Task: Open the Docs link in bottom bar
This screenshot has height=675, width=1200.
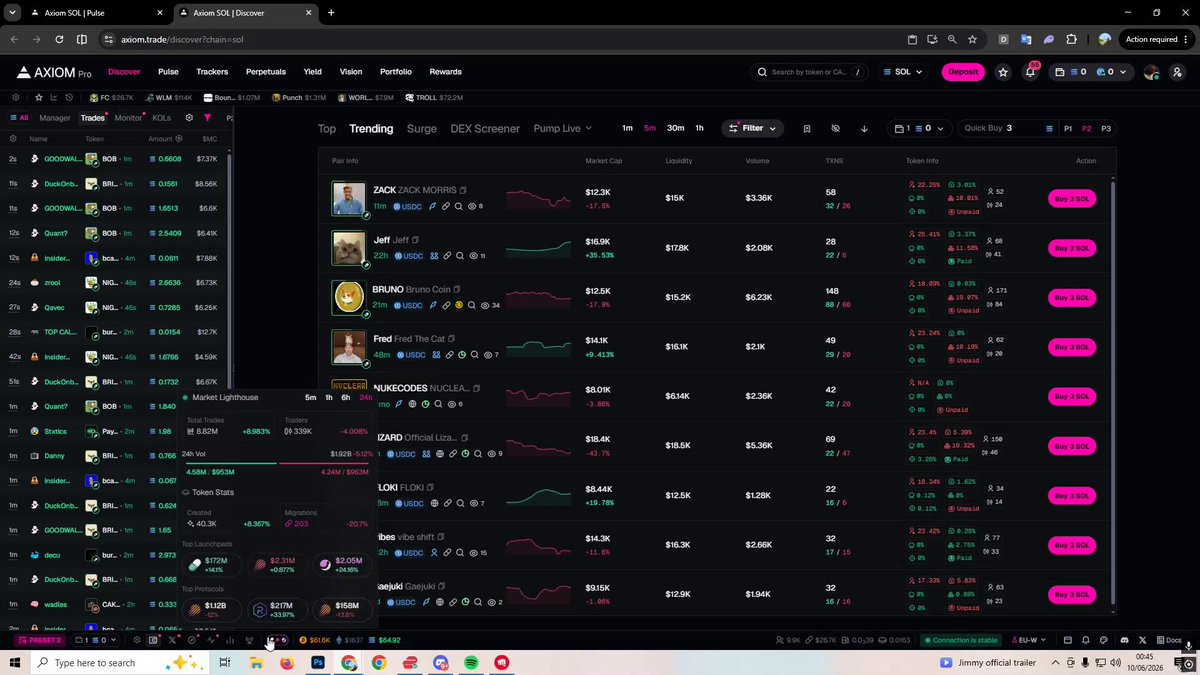Action: [x=1168, y=640]
